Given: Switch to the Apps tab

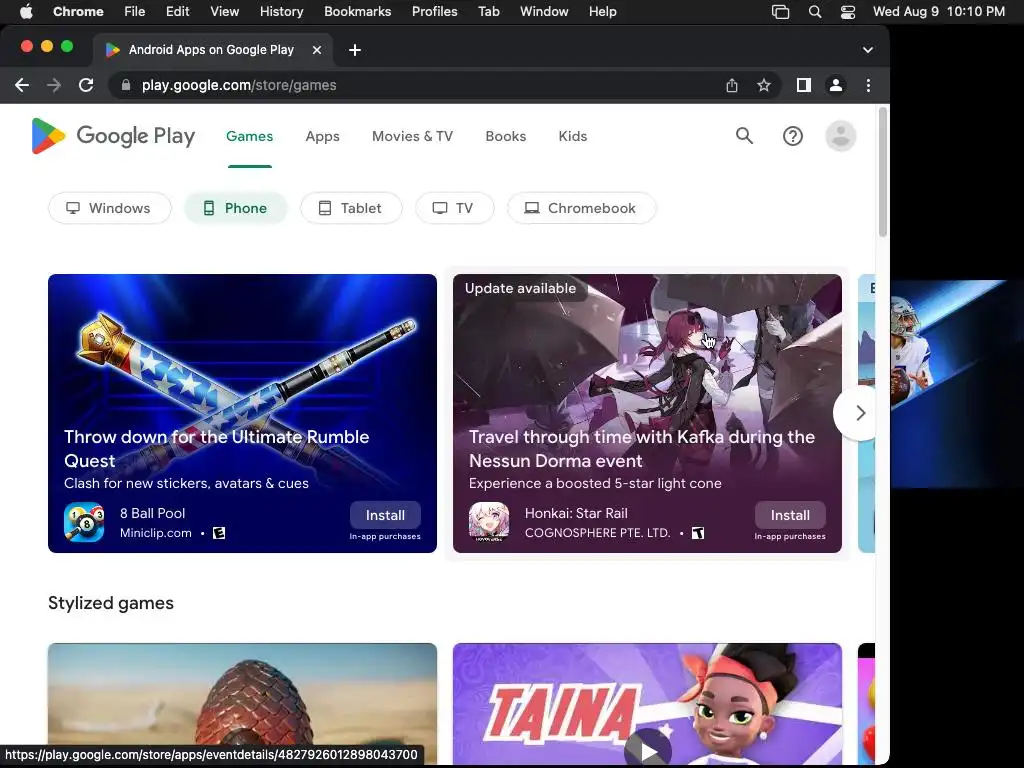Looking at the screenshot, I should click(x=323, y=136).
